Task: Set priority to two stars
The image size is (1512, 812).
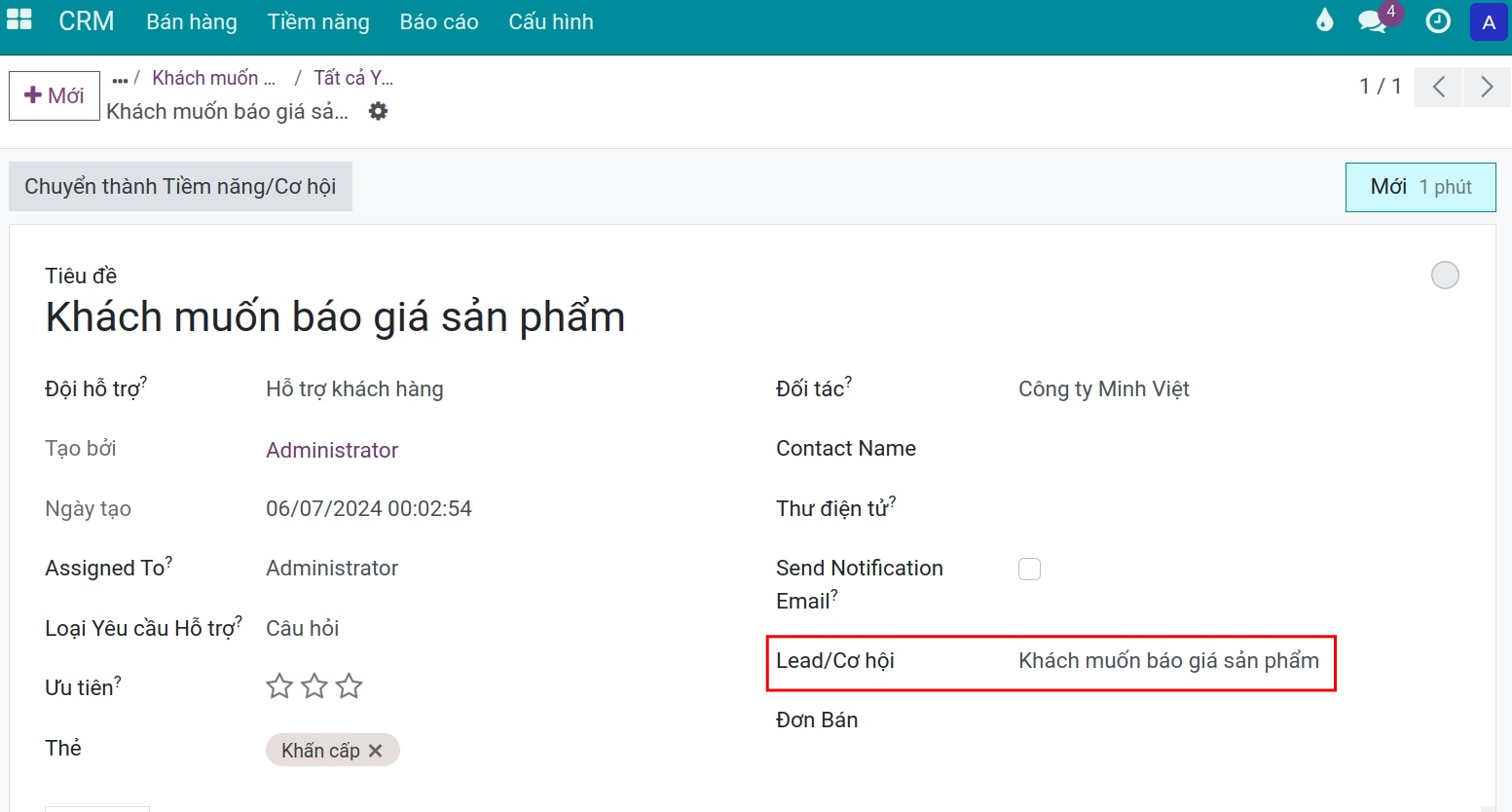Action: click(x=314, y=686)
